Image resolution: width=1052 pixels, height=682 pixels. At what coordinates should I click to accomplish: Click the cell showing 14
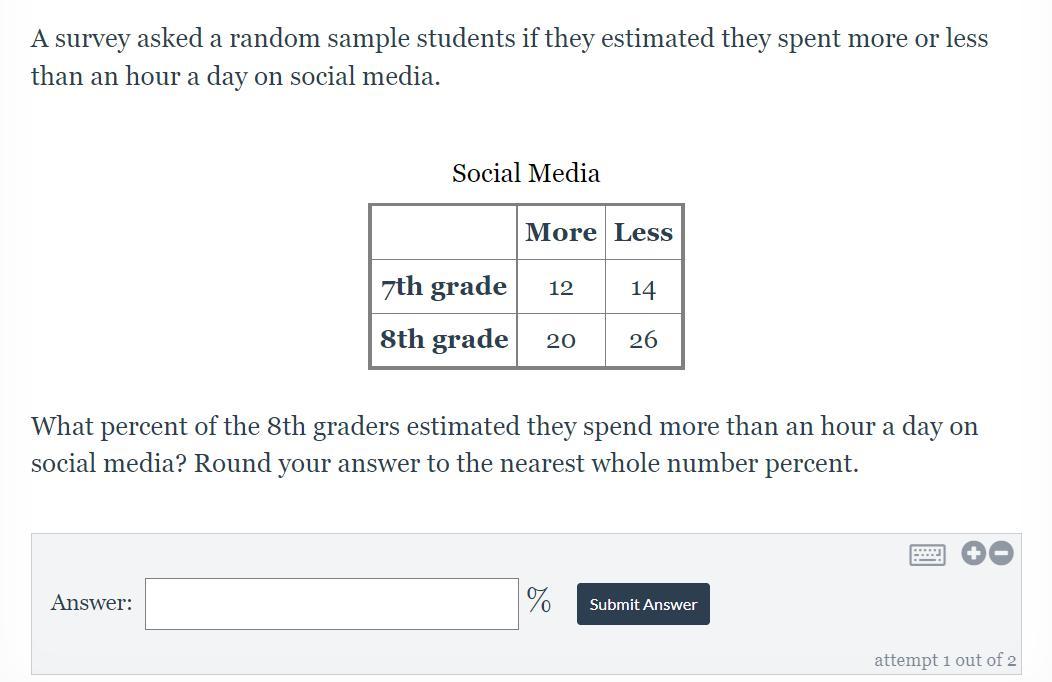[643, 288]
